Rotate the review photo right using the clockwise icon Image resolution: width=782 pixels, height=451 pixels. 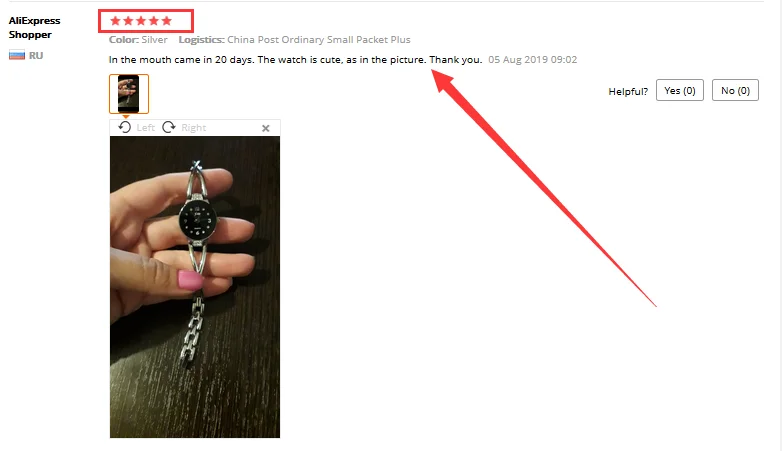tap(169, 127)
